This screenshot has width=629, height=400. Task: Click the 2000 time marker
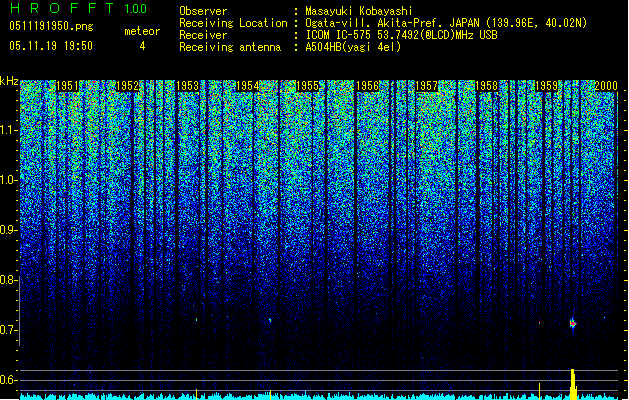[x=606, y=86]
